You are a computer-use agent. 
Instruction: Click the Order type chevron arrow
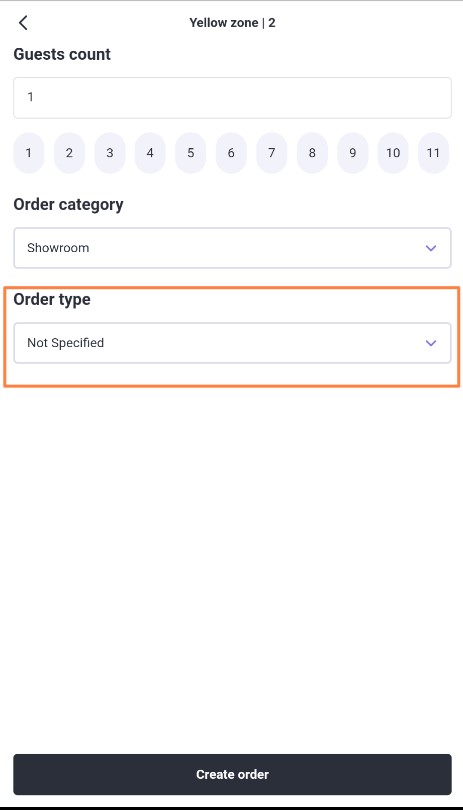[430, 343]
